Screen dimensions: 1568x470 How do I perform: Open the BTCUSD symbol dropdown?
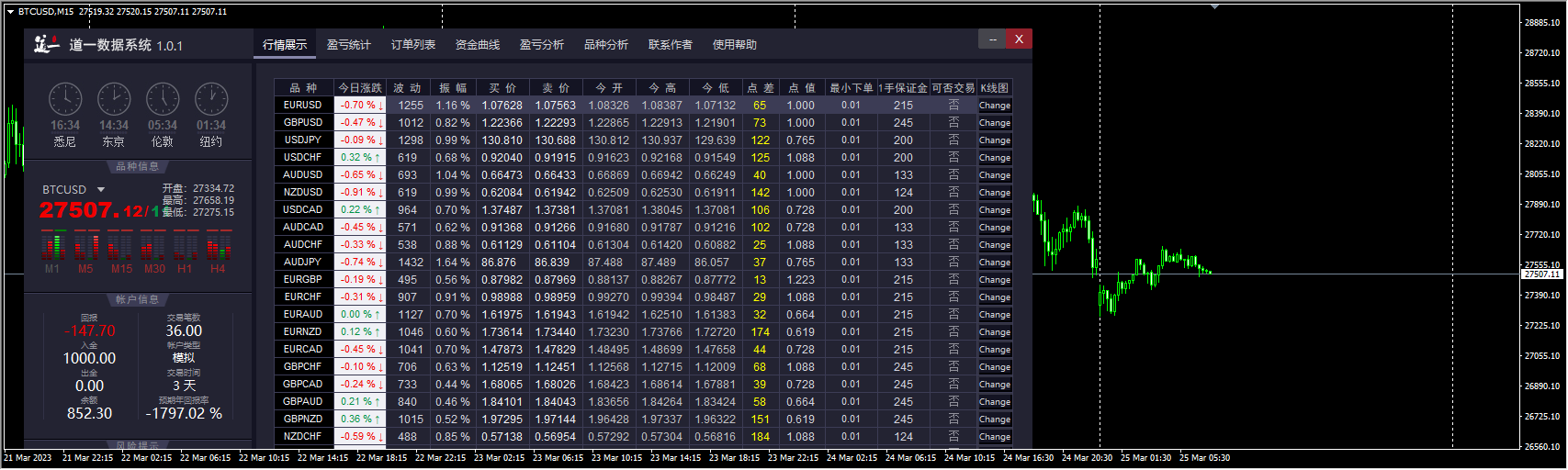[101, 190]
